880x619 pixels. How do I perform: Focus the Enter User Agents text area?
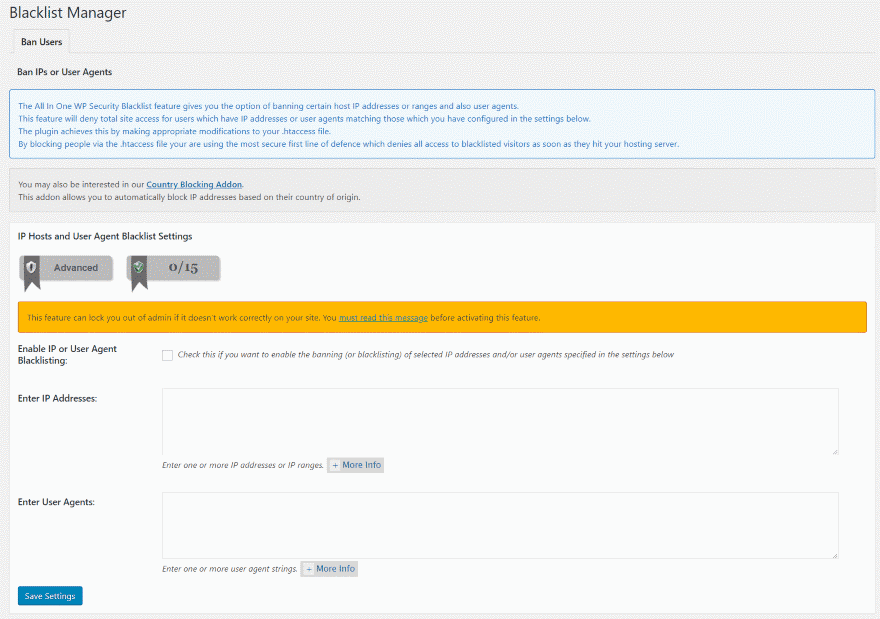[x=500, y=525]
